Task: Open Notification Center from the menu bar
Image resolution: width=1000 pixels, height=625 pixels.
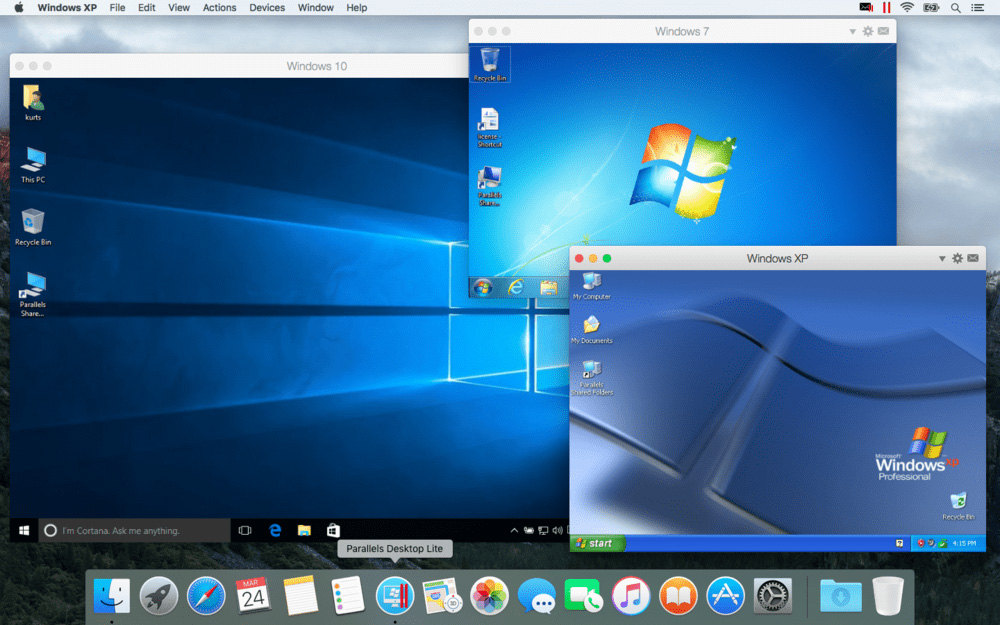Action: 977,8
